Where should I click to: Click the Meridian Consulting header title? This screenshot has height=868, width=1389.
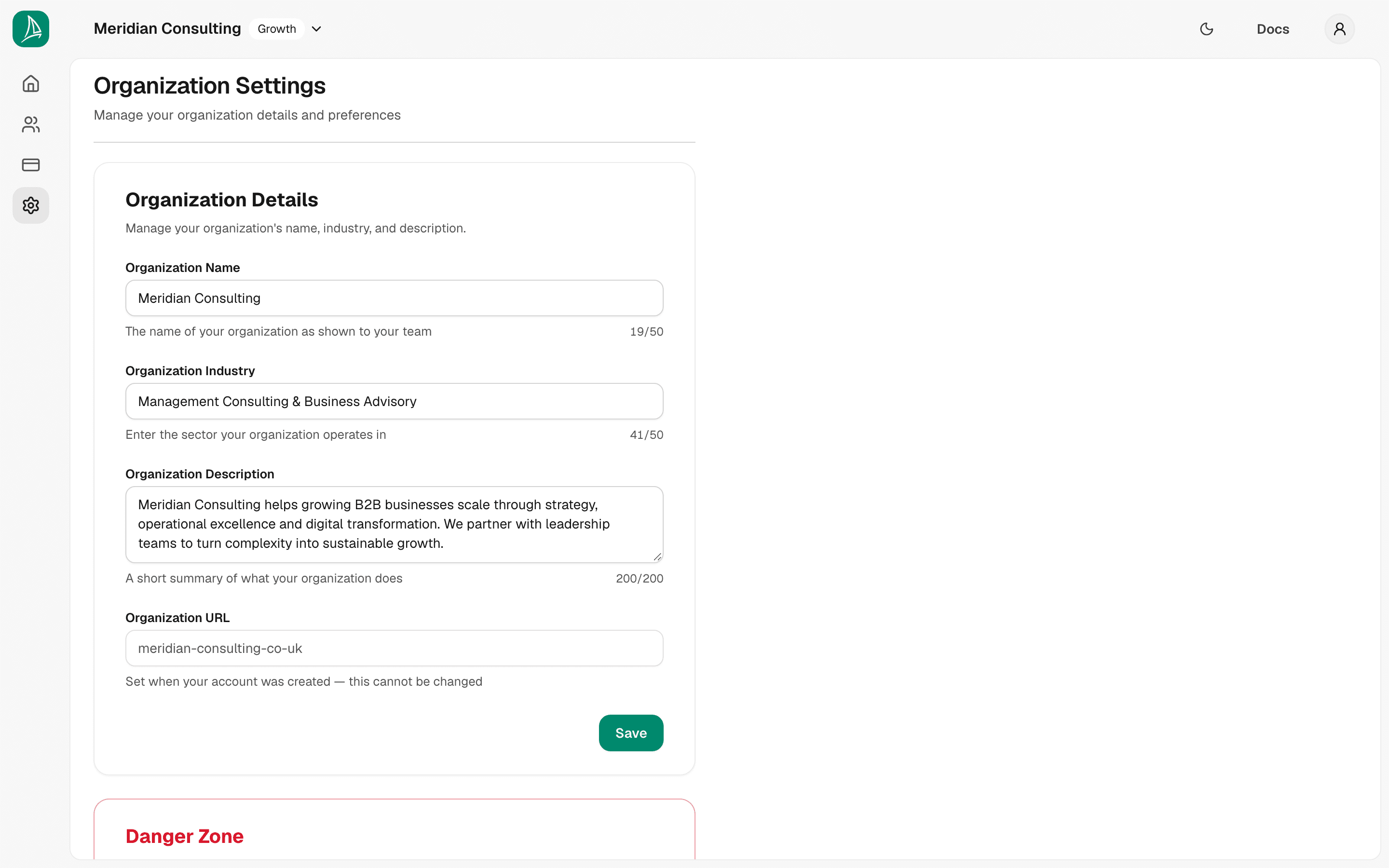click(x=167, y=29)
